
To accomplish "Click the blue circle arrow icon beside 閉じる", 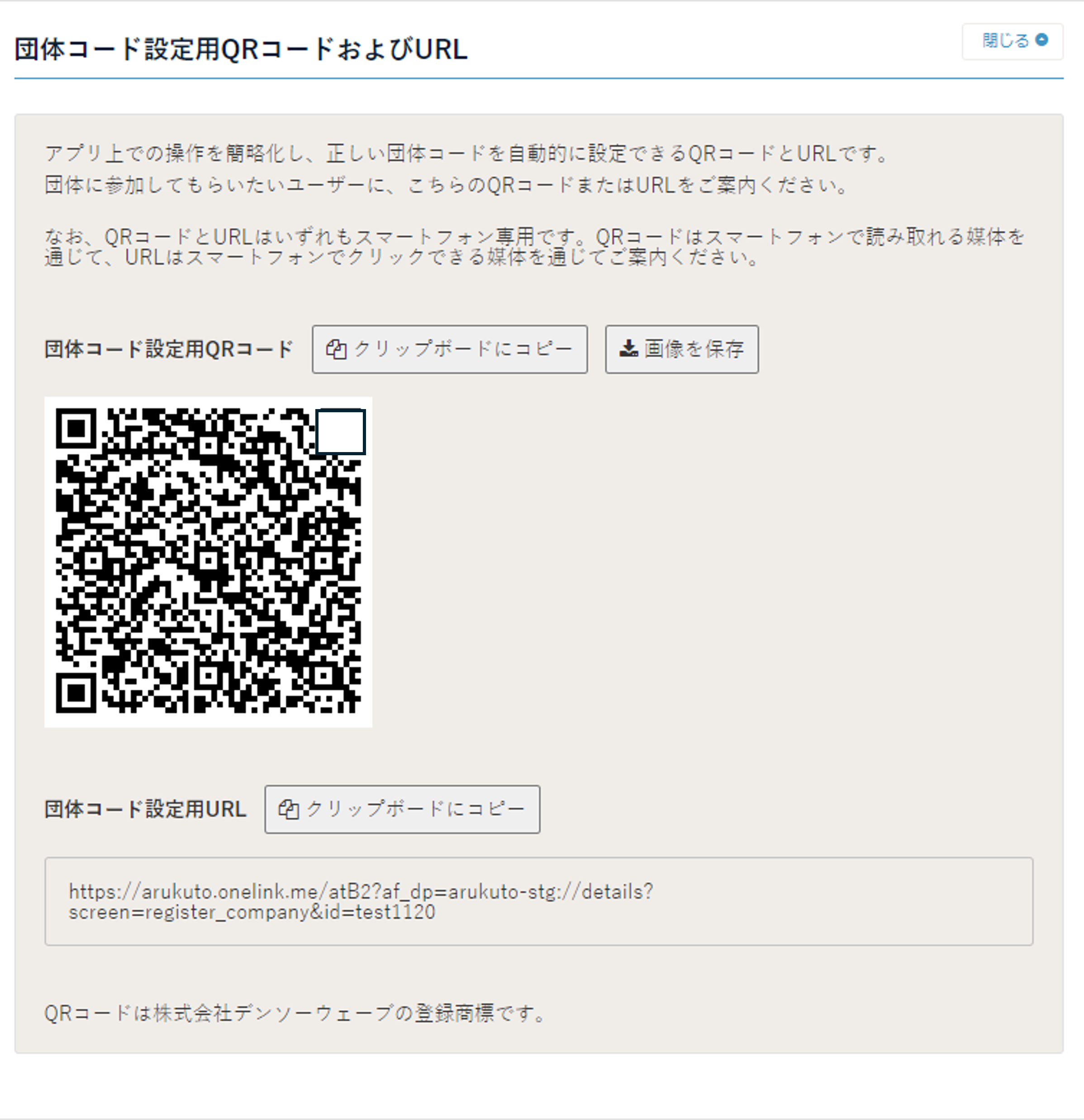I will pos(1042,39).
